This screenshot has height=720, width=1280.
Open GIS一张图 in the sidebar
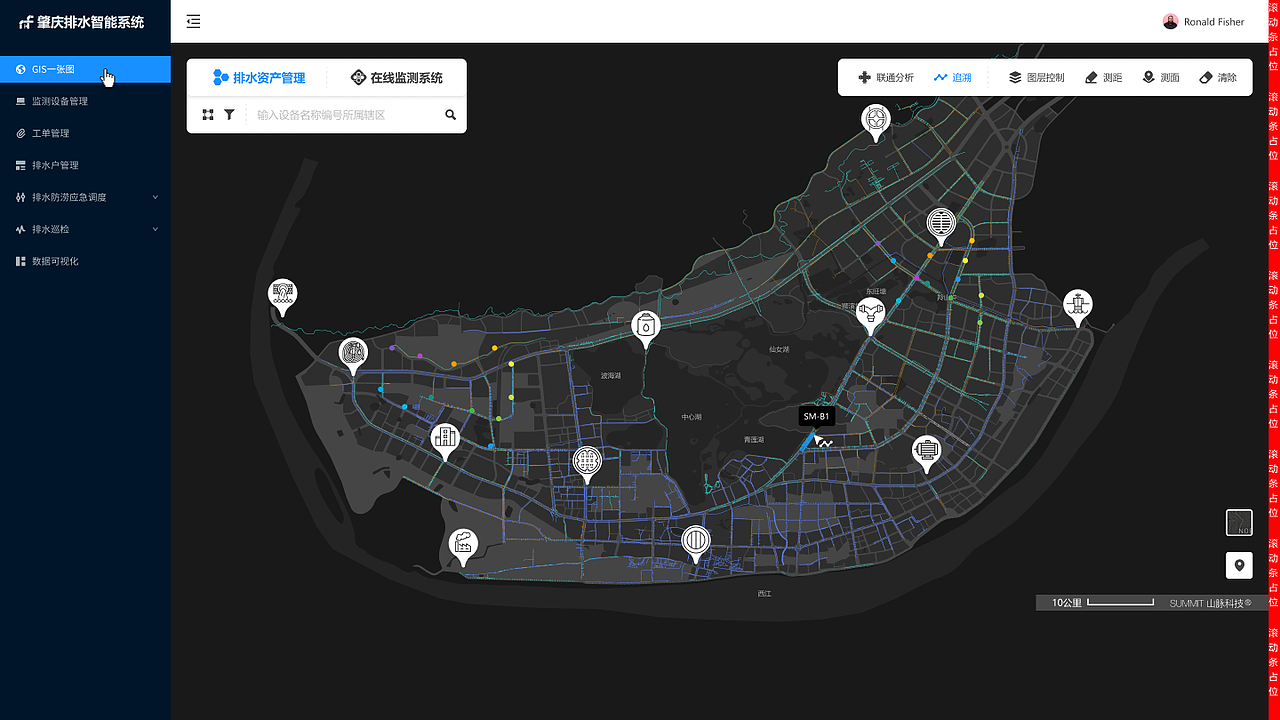tap(85, 69)
